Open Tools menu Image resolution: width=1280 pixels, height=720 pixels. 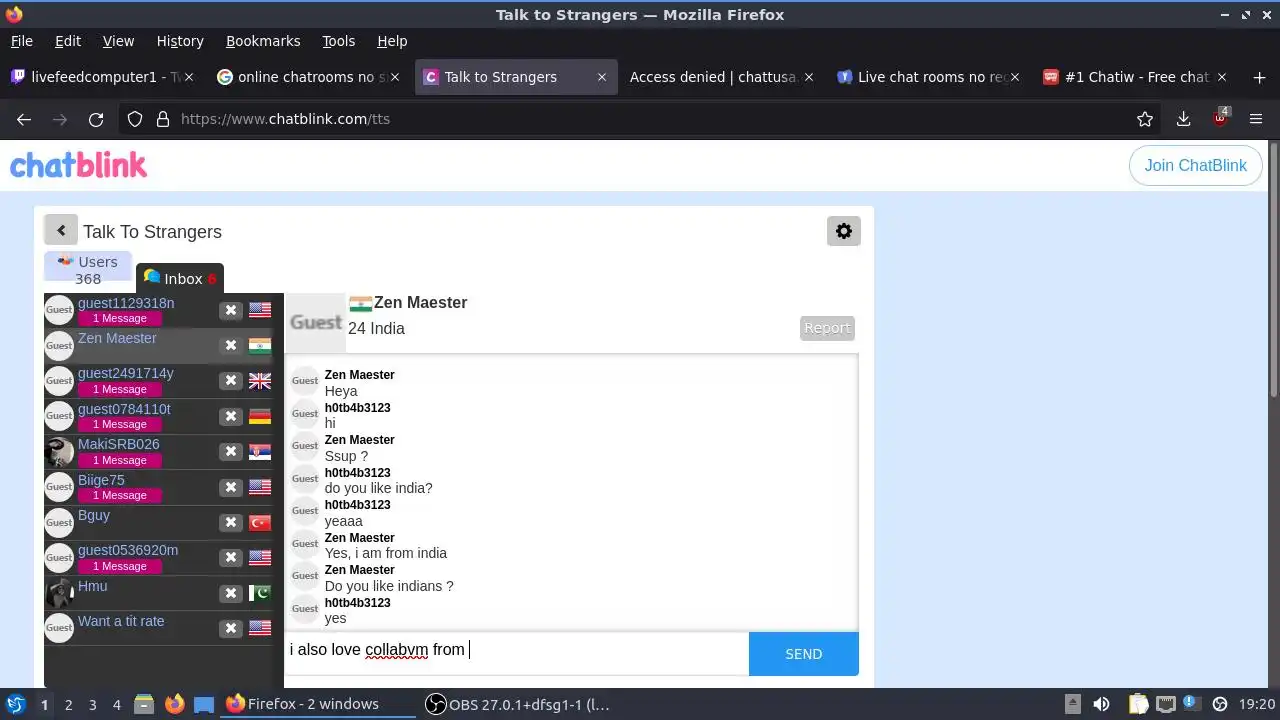339,41
